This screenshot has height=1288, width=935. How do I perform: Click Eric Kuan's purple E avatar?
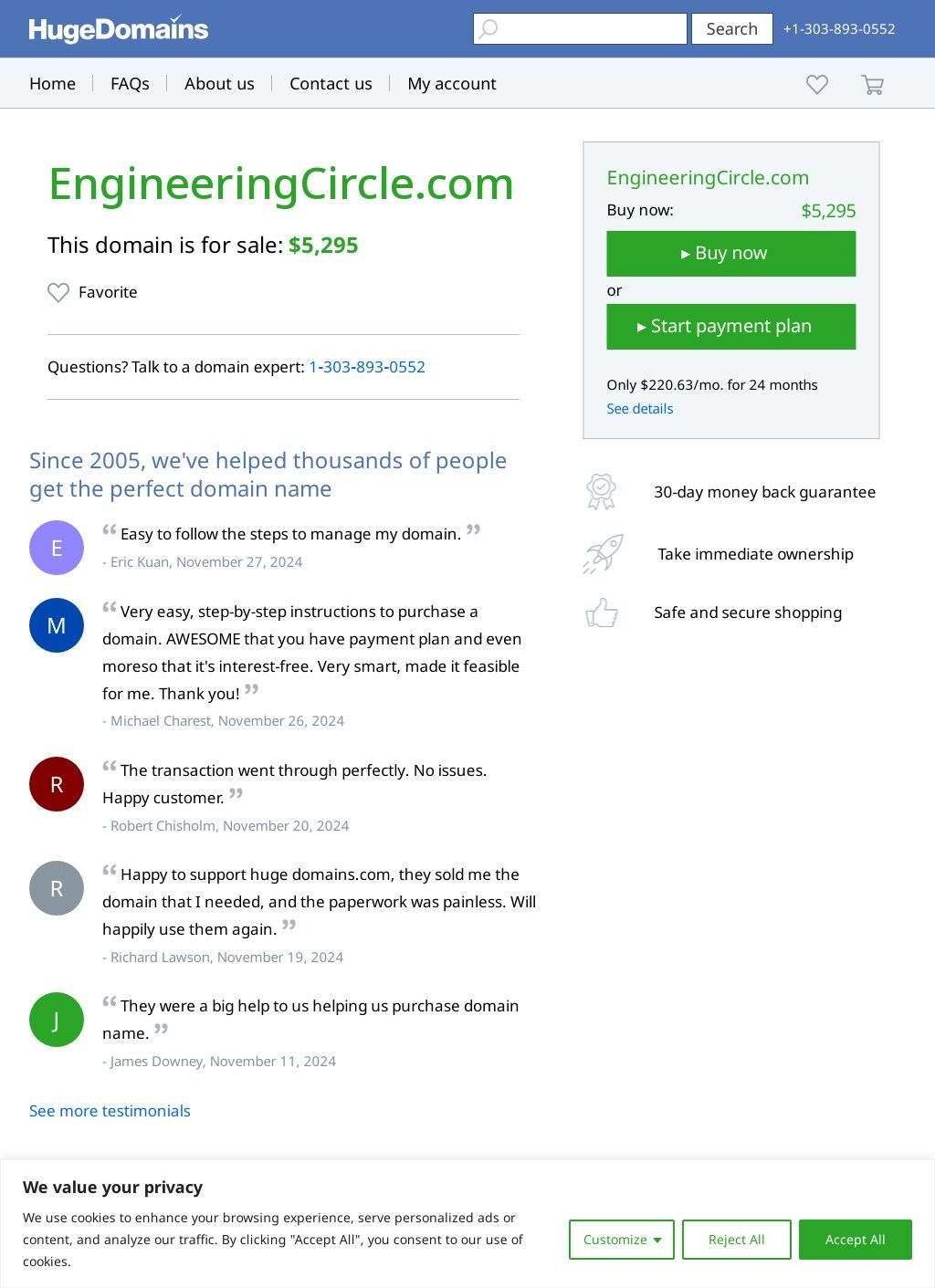pyautogui.click(x=57, y=548)
